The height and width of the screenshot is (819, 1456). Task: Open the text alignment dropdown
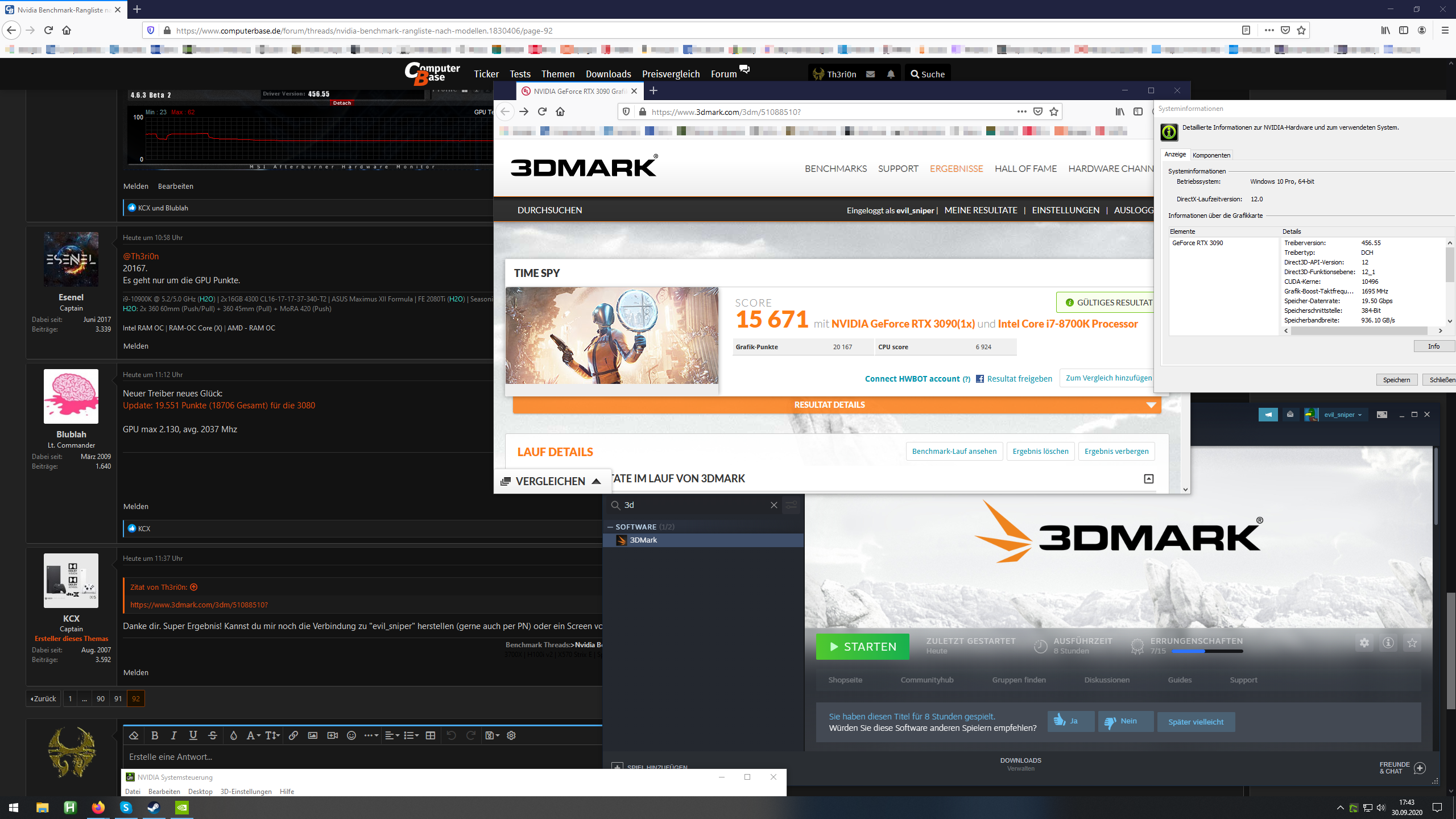point(392,735)
